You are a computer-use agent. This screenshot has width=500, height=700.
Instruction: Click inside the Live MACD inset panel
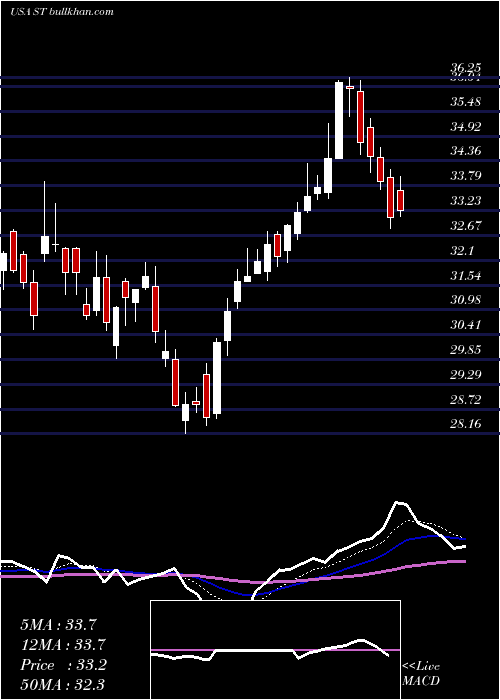point(275,650)
